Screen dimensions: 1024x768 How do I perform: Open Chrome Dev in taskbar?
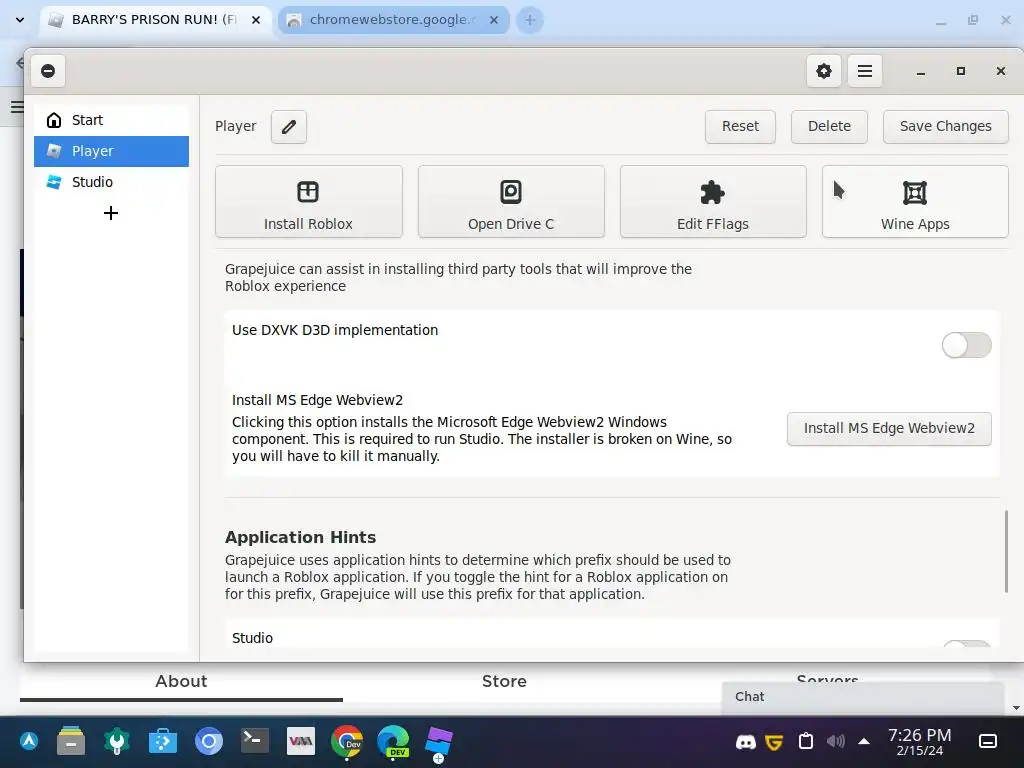click(x=347, y=741)
